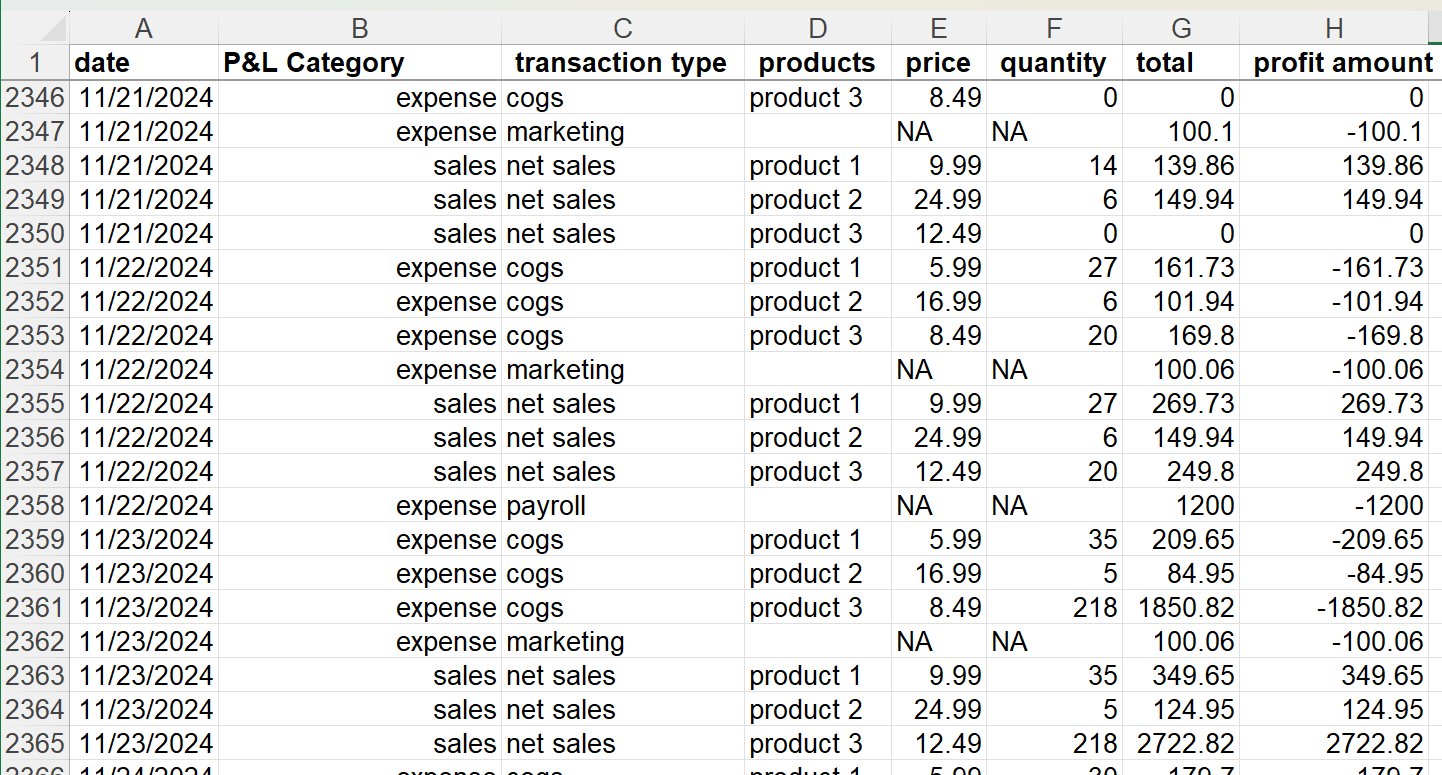
Task: Click the profit amount header cell
Action: click(x=1333, y=62)
